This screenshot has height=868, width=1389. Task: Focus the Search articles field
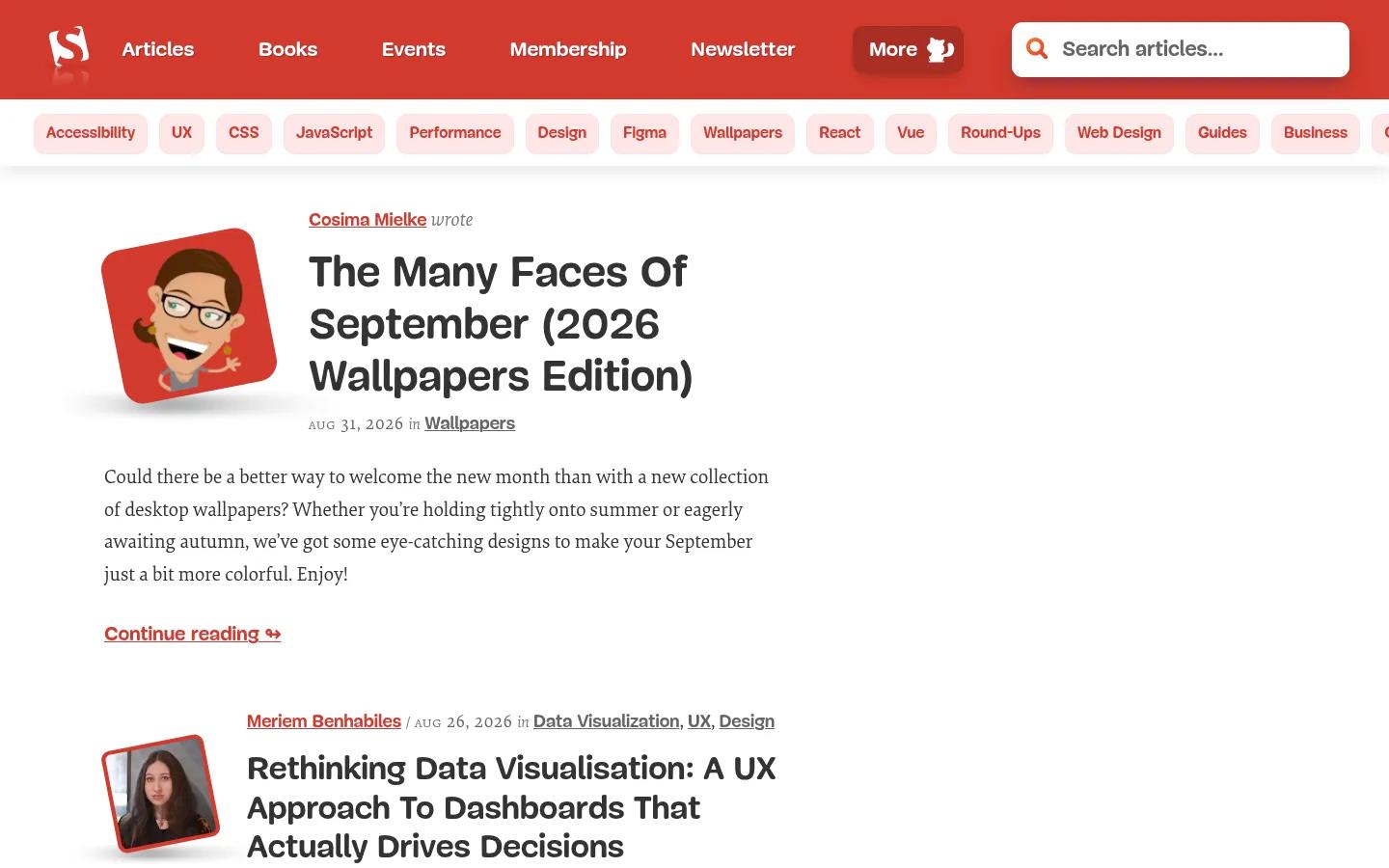[1181, 49]
